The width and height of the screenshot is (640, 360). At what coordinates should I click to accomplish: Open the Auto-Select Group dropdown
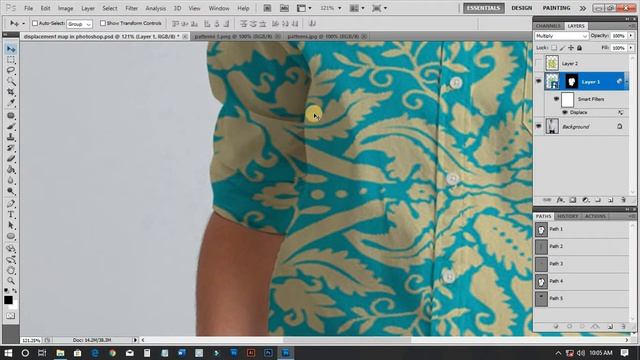tap(79, 24)
